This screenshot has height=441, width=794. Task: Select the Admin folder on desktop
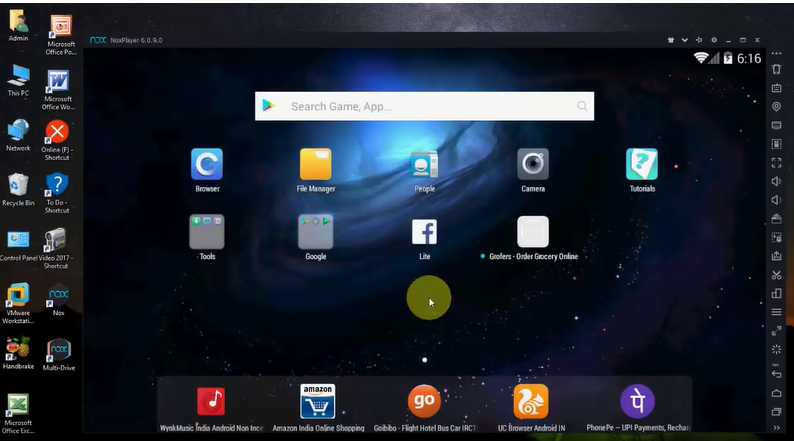pos(18,25)
